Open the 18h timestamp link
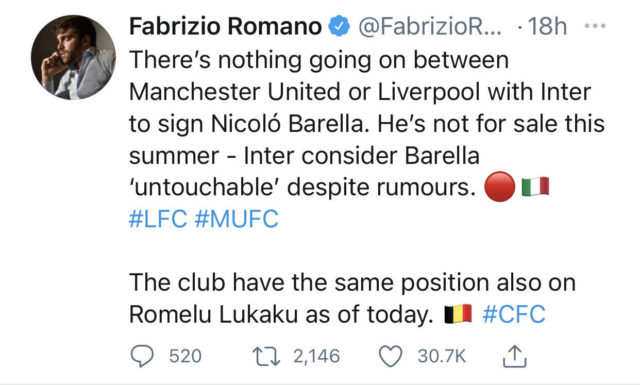640x385 pixels. coord(547,27)
